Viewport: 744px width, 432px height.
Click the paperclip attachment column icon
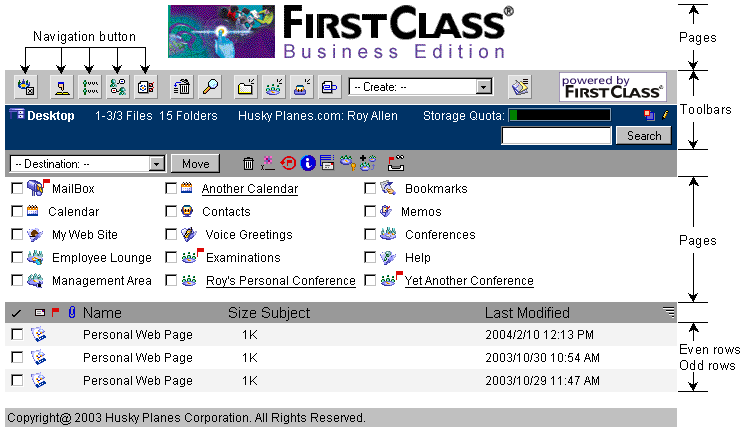click(x=72, y=312)
